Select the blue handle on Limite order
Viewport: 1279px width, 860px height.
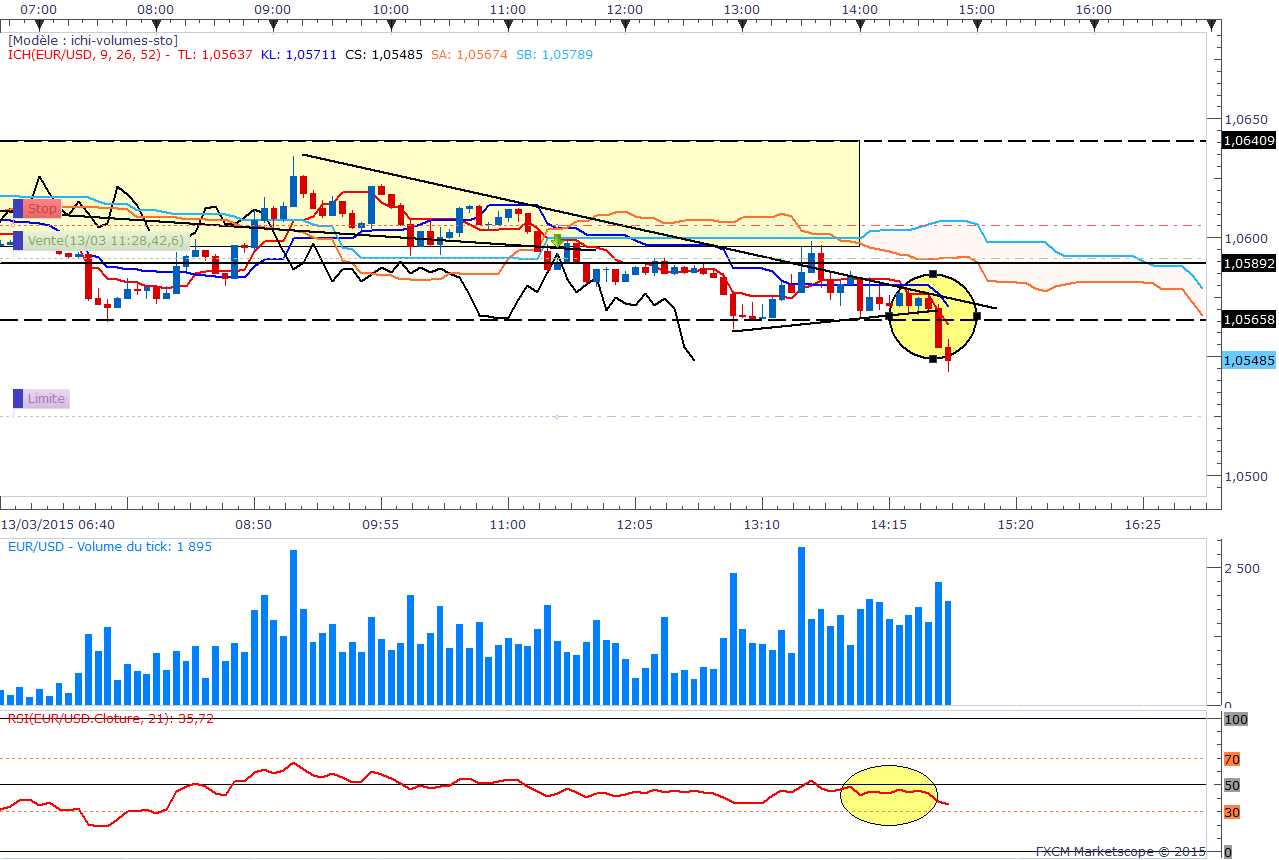[18, 399]
